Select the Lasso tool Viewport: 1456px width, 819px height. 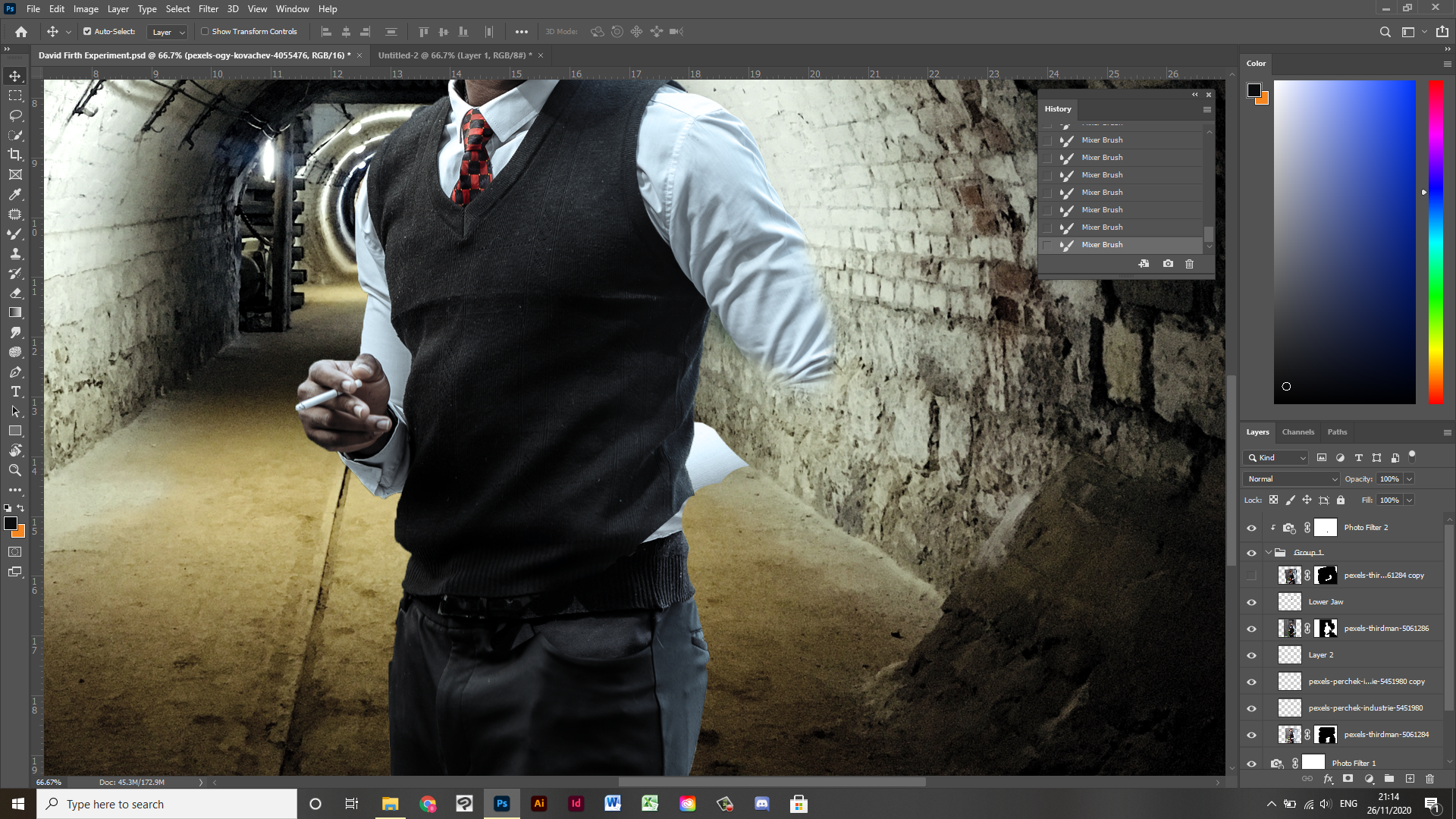pos(15,115)
